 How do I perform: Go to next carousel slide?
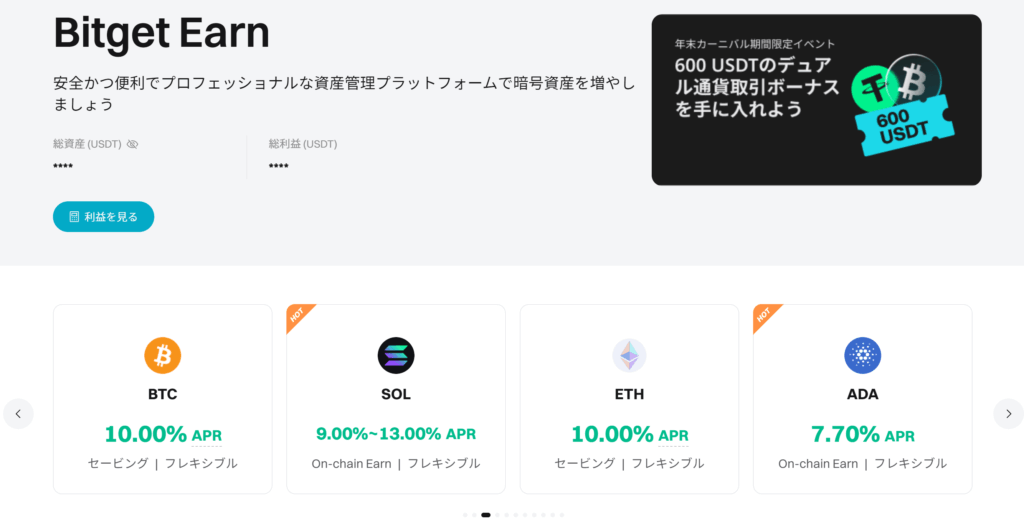coord(1008,413)
